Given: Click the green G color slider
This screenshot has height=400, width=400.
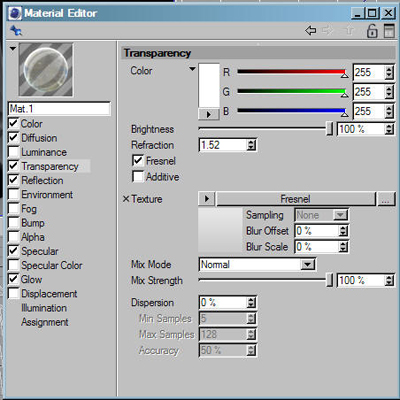Looking at the screenshot, I should [292, 91].
